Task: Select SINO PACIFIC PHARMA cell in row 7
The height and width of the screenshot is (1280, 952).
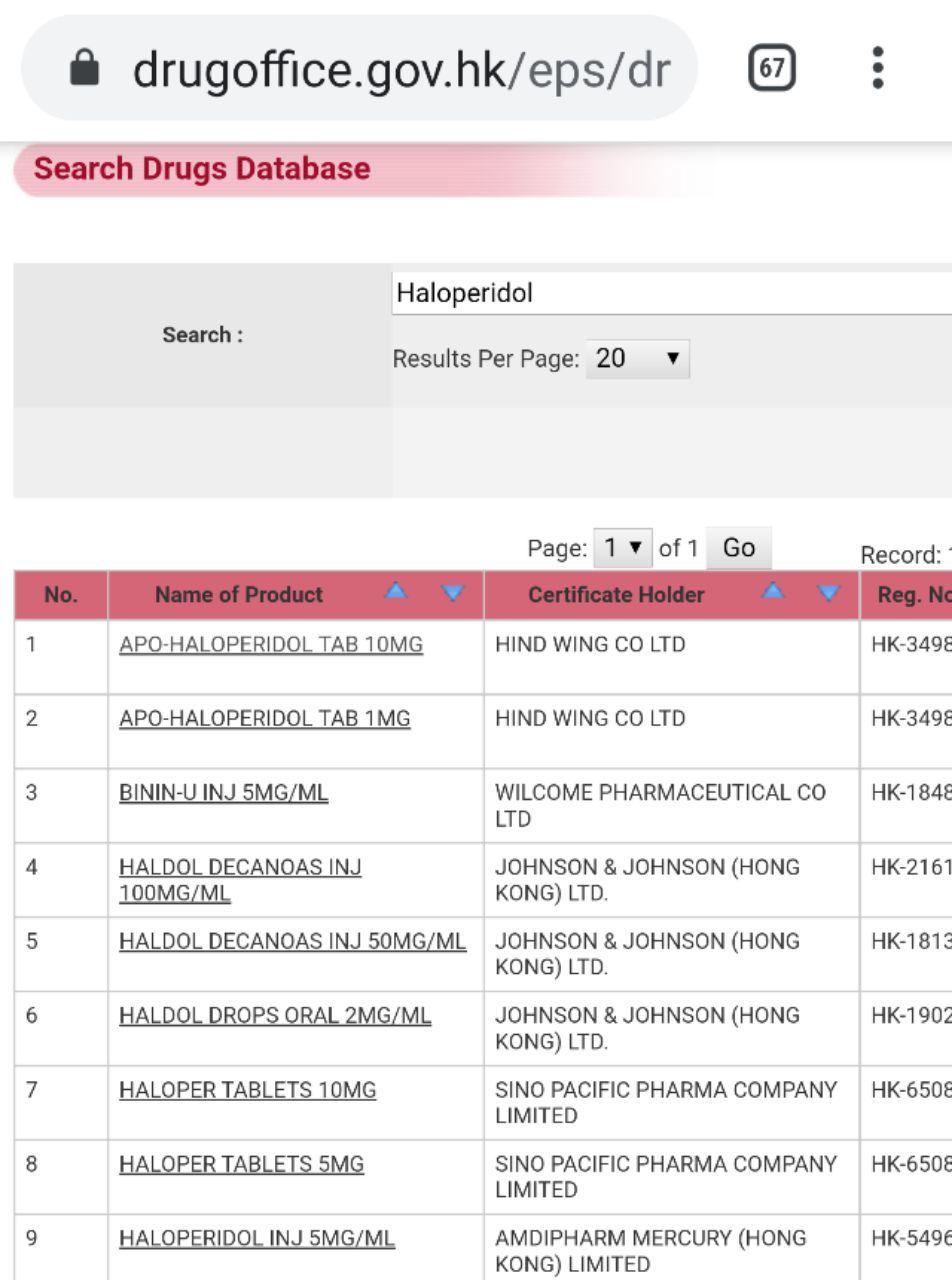Action: [671, 1102]
